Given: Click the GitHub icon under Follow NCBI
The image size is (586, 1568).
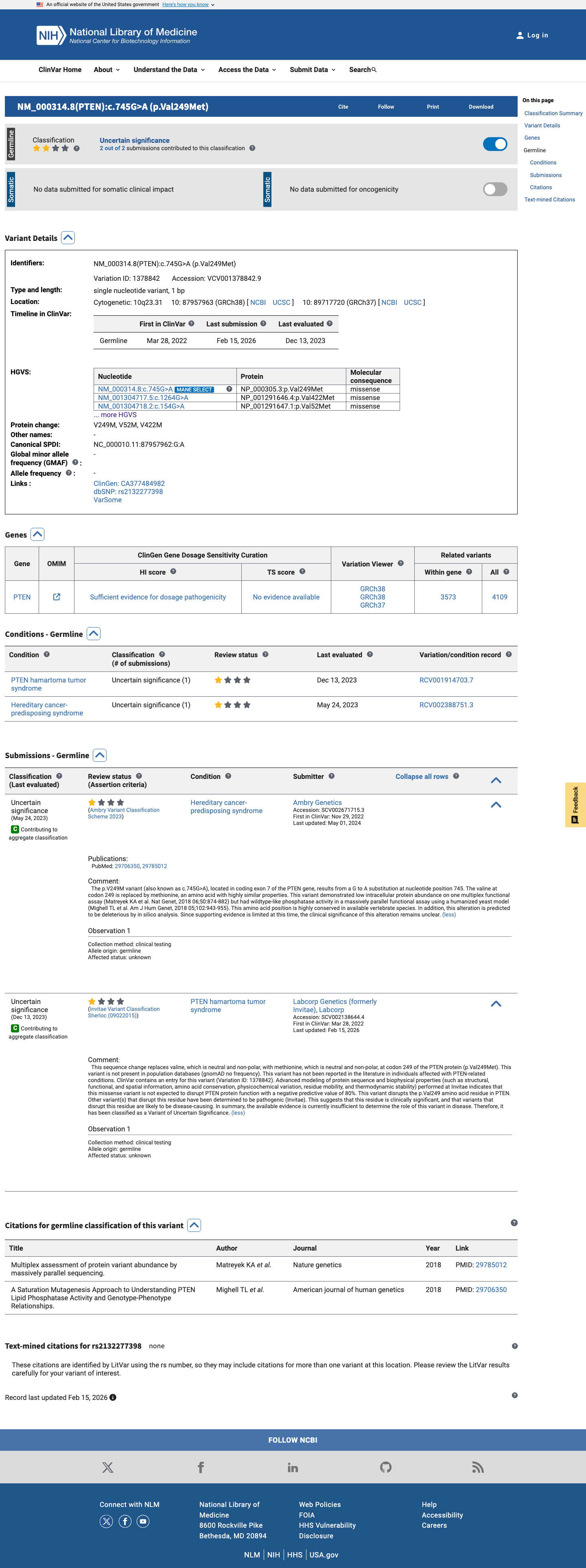Looking at the screenshot, I should click(385, 1467).
